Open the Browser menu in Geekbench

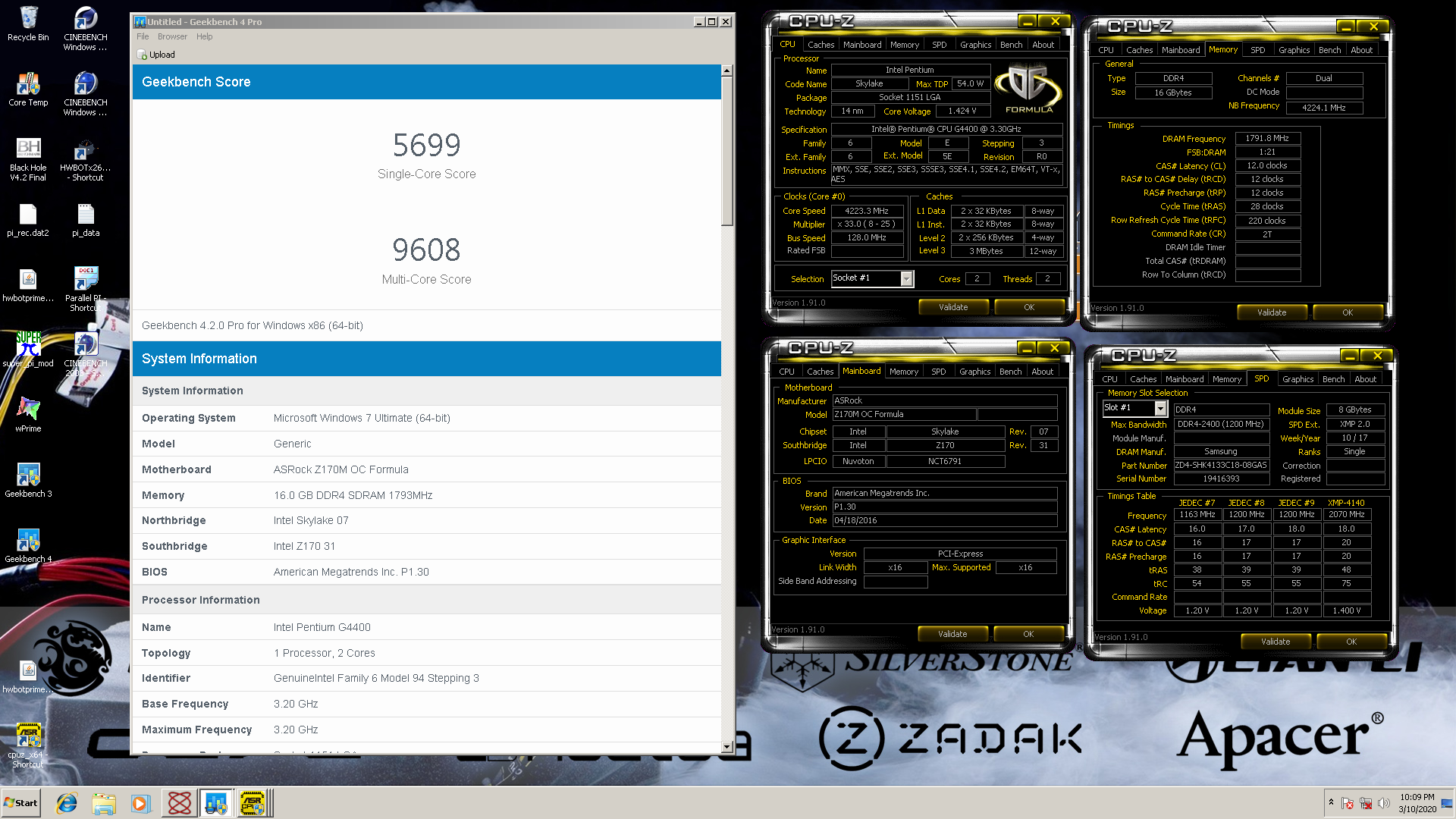[x=172, y=36]
